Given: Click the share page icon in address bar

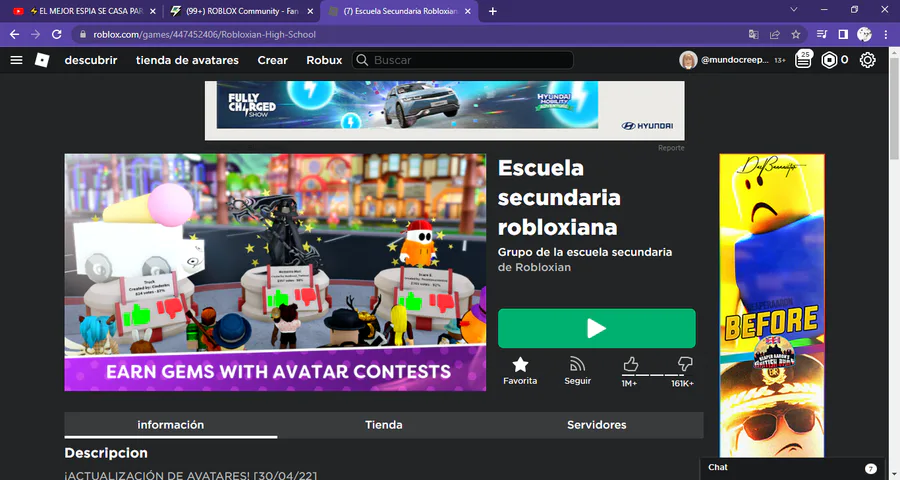Looking at the screenshot, I should click(x=774, y=34).
